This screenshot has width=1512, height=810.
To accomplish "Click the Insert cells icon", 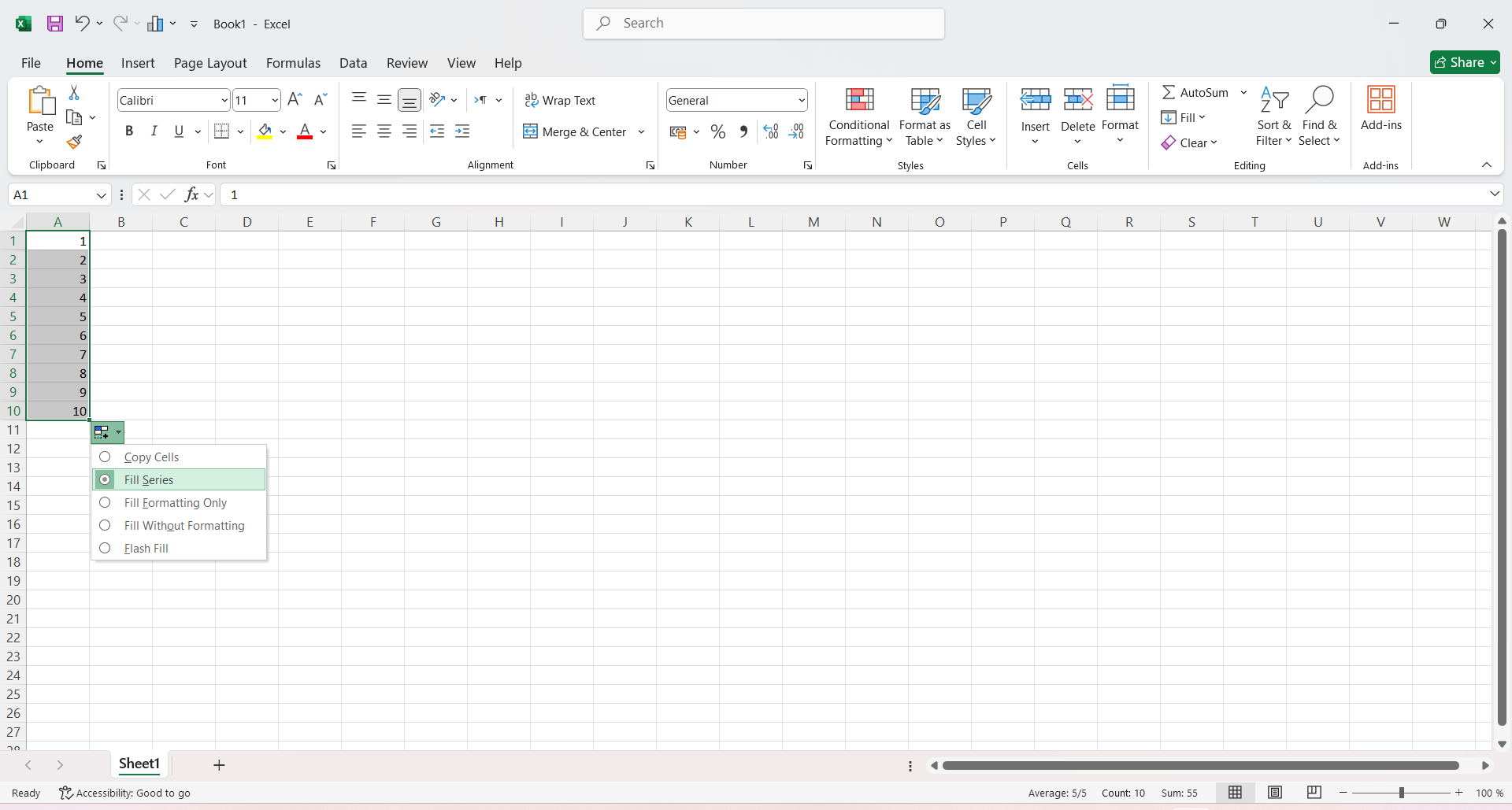I will [1036, 100].
